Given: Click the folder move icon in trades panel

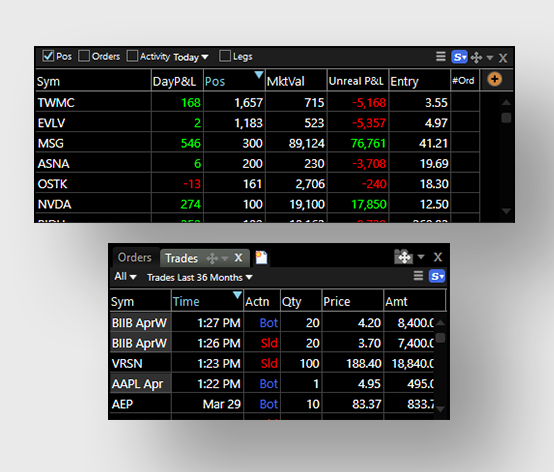Looking at the screenshot, I should (403, 256).
